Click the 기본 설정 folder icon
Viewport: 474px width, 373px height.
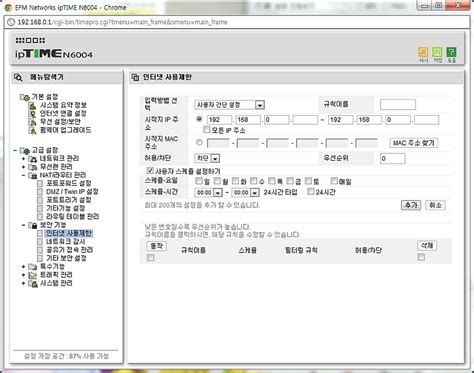[x=25, y=97]
